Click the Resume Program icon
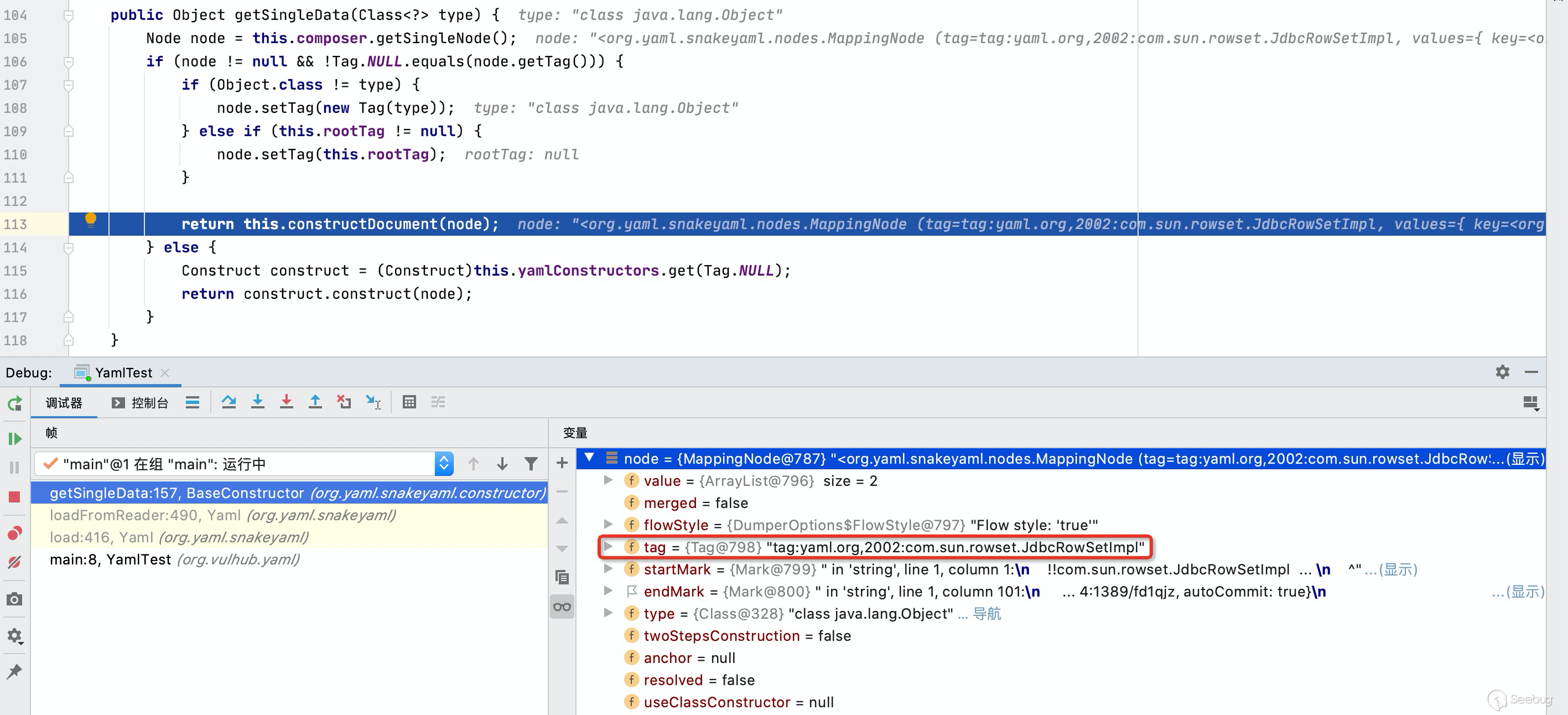 pyautogui.click(x=14, y=438)
